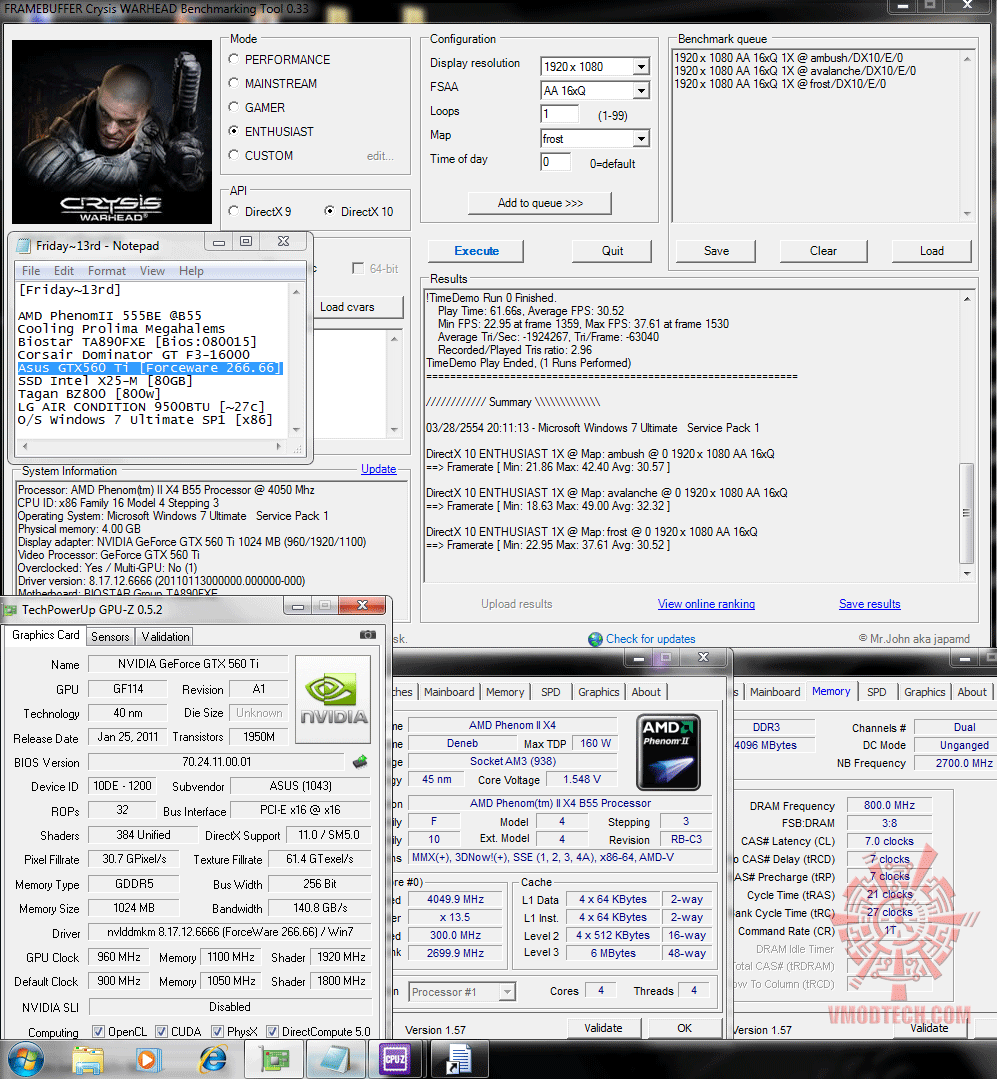Open the Notepad View menu
The image size is (997, 1079).
click(x=152, y=271)
